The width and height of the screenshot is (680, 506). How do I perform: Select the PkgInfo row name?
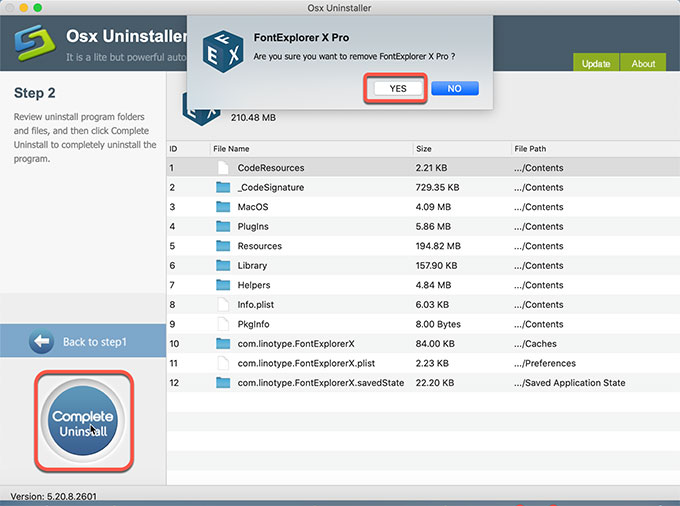click(253, 324)
